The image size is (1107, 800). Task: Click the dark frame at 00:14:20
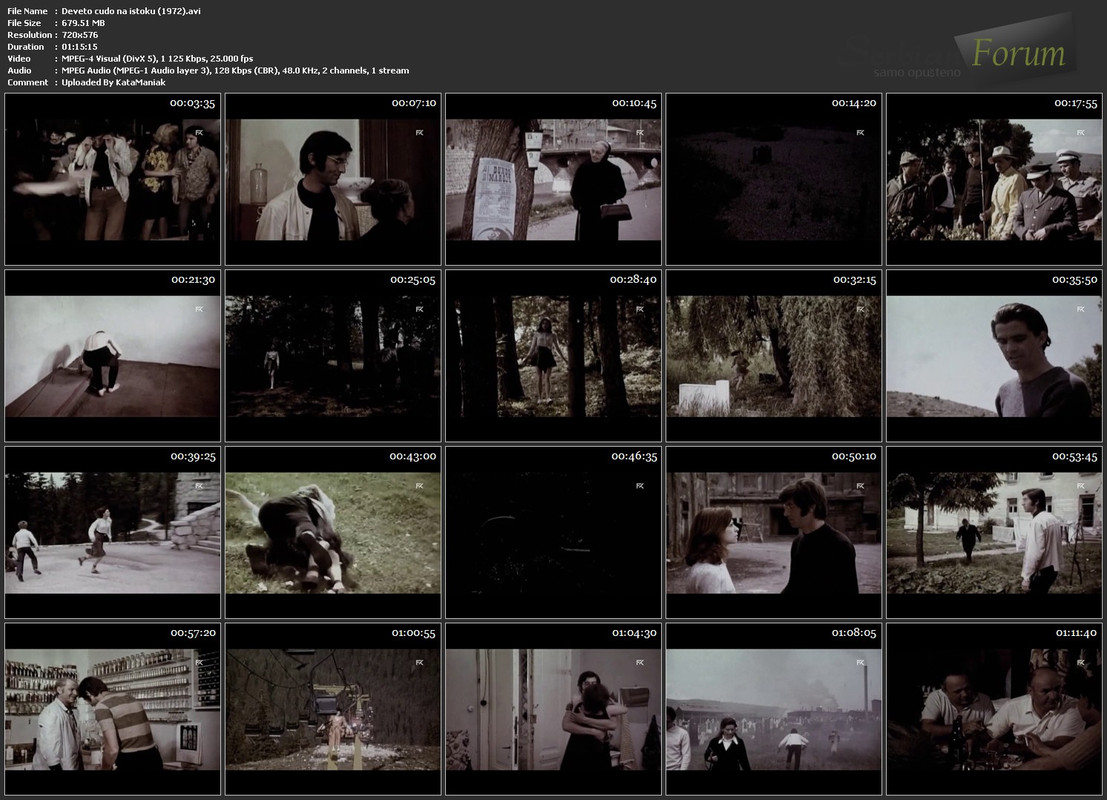pyautogui.click(x=773, y=179)
